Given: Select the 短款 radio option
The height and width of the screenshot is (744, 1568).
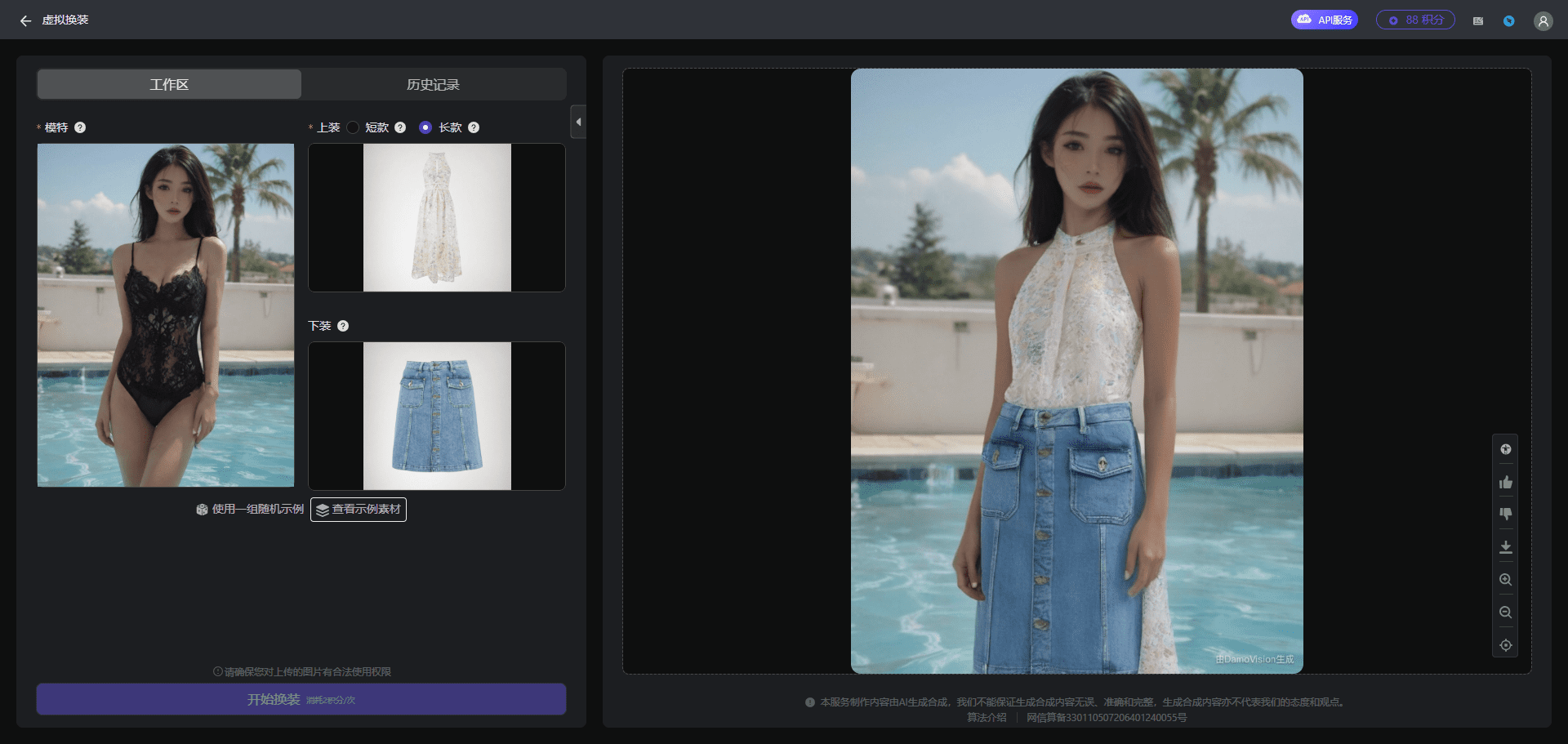Looking at the screenshot, I should [x=353, y=127].
